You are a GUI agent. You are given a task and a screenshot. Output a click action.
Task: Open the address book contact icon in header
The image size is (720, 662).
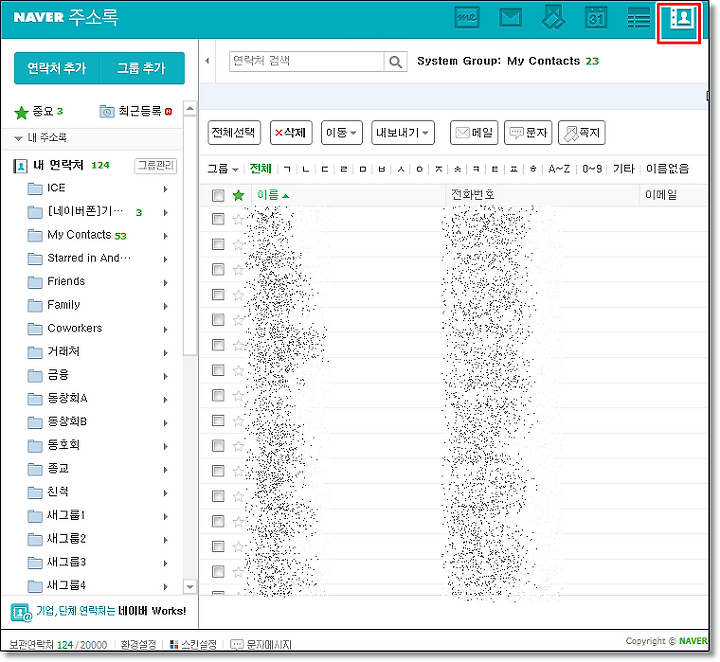[681, 19]
